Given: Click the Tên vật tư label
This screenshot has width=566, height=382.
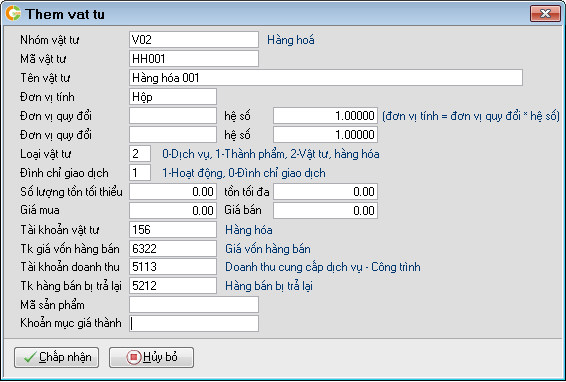Looking at the screenshot, I should point(45,78).
